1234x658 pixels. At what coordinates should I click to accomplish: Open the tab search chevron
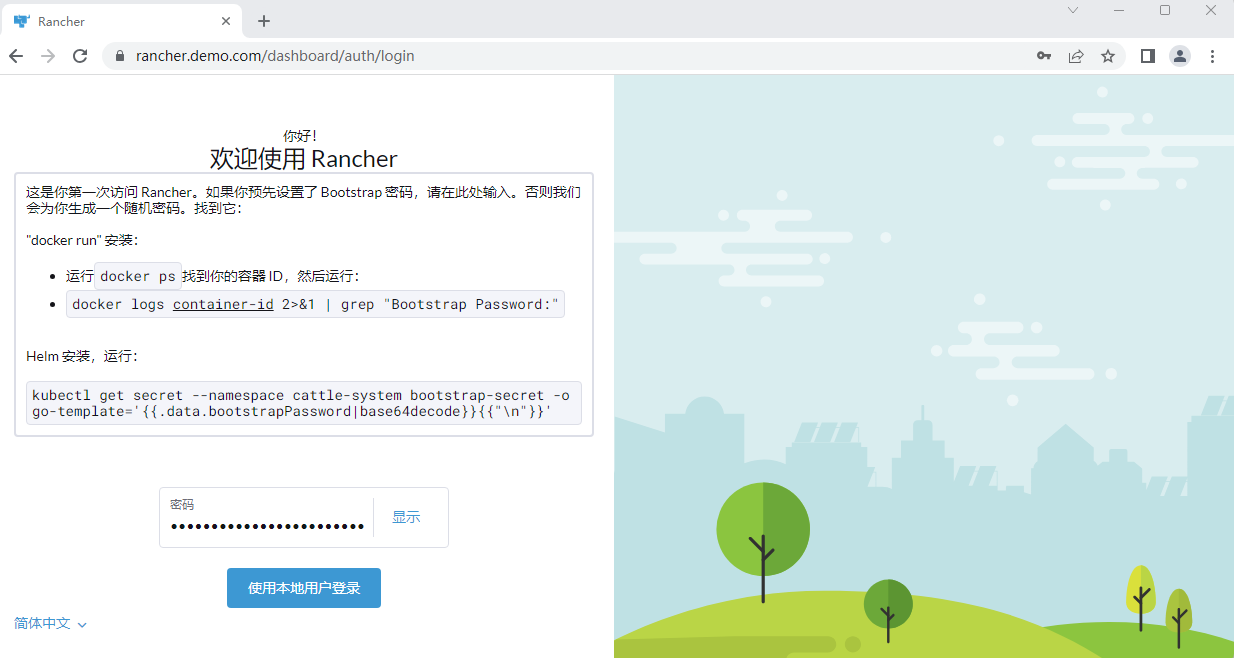click(x=1073, y=10)
